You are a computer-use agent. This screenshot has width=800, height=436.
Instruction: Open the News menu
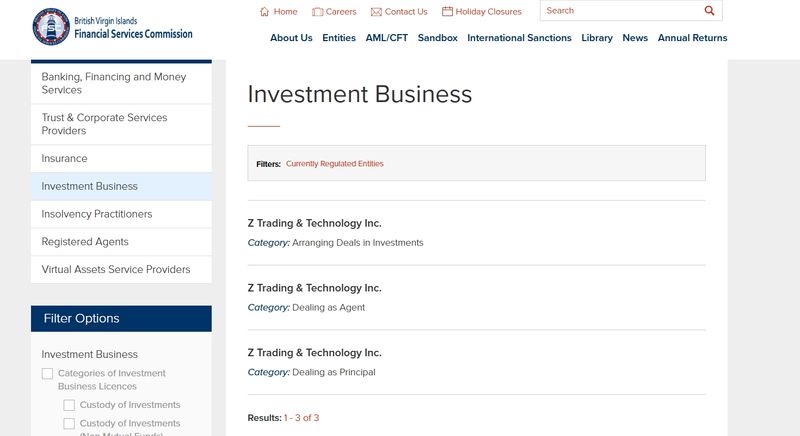pos(635,38)
